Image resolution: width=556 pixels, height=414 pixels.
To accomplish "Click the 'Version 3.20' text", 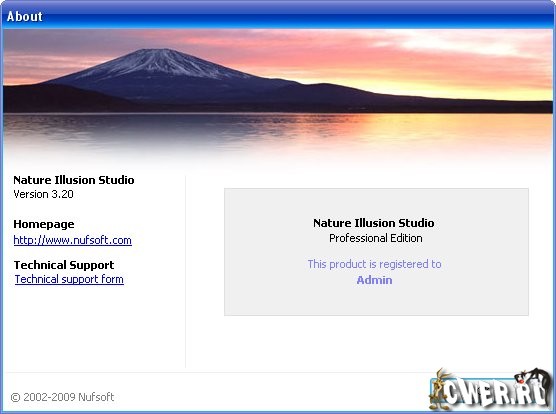I will pos(43,194).
